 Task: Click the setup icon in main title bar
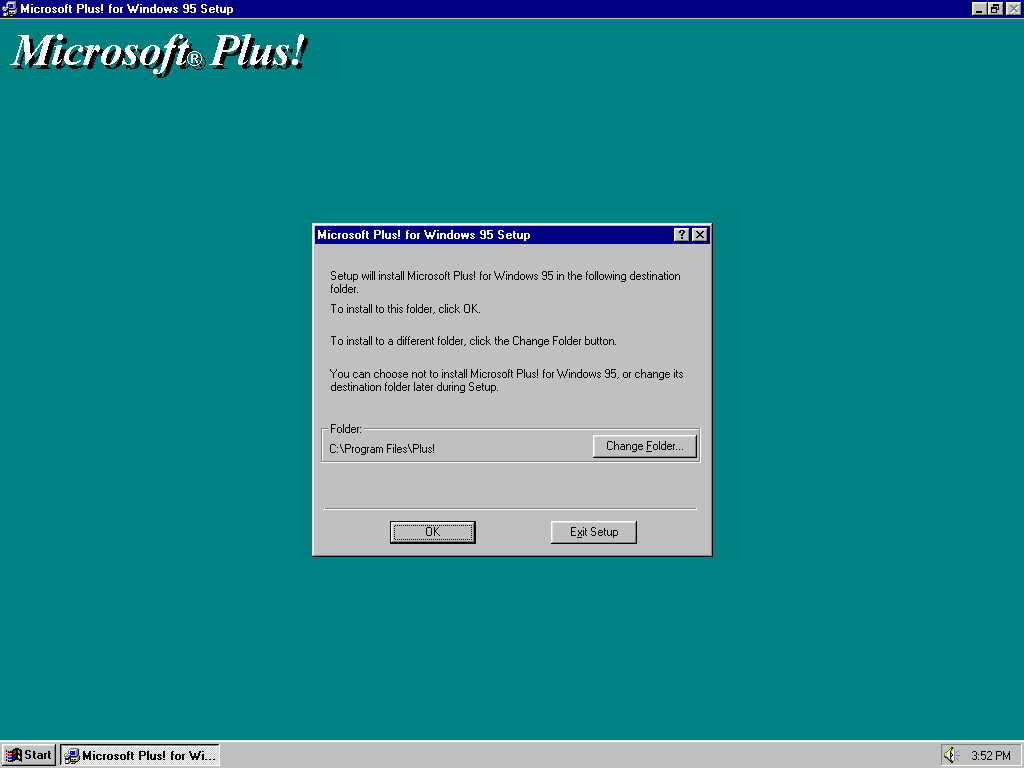point(9,8)
